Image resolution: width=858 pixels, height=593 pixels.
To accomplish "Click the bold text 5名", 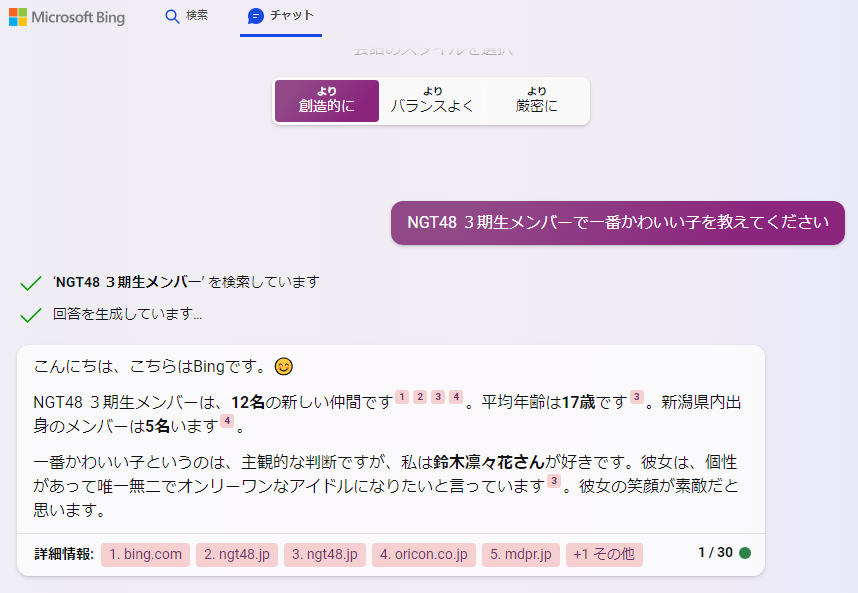I will click(158, 426).
